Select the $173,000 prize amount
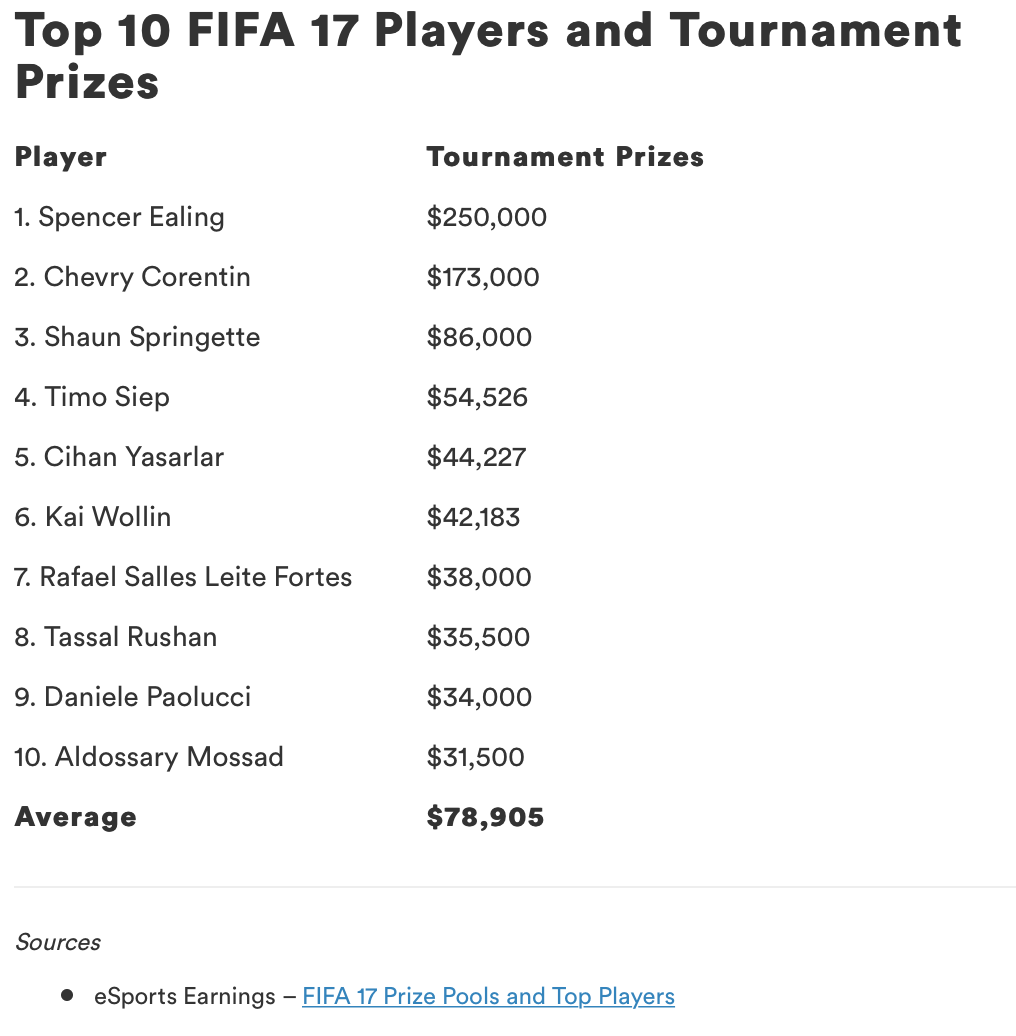The image size is (1016, 1036). [483, 277]
